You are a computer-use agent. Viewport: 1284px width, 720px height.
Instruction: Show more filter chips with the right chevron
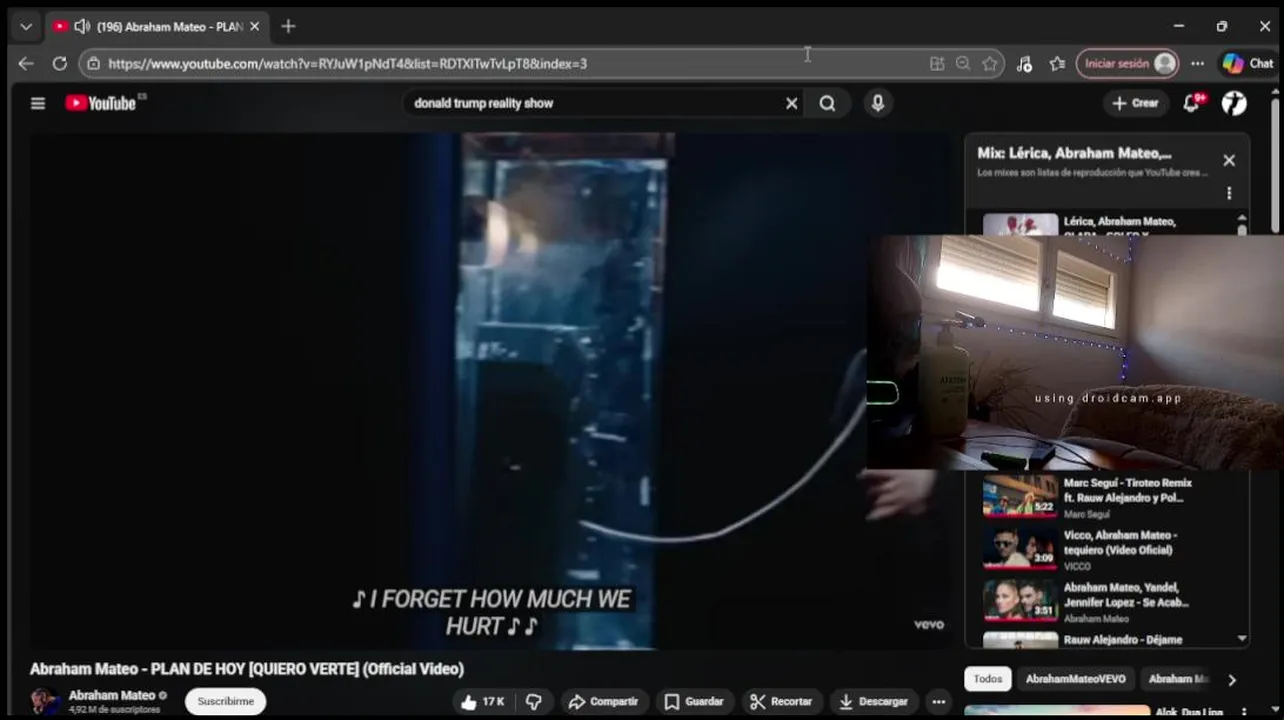[x=1232, y=679]
